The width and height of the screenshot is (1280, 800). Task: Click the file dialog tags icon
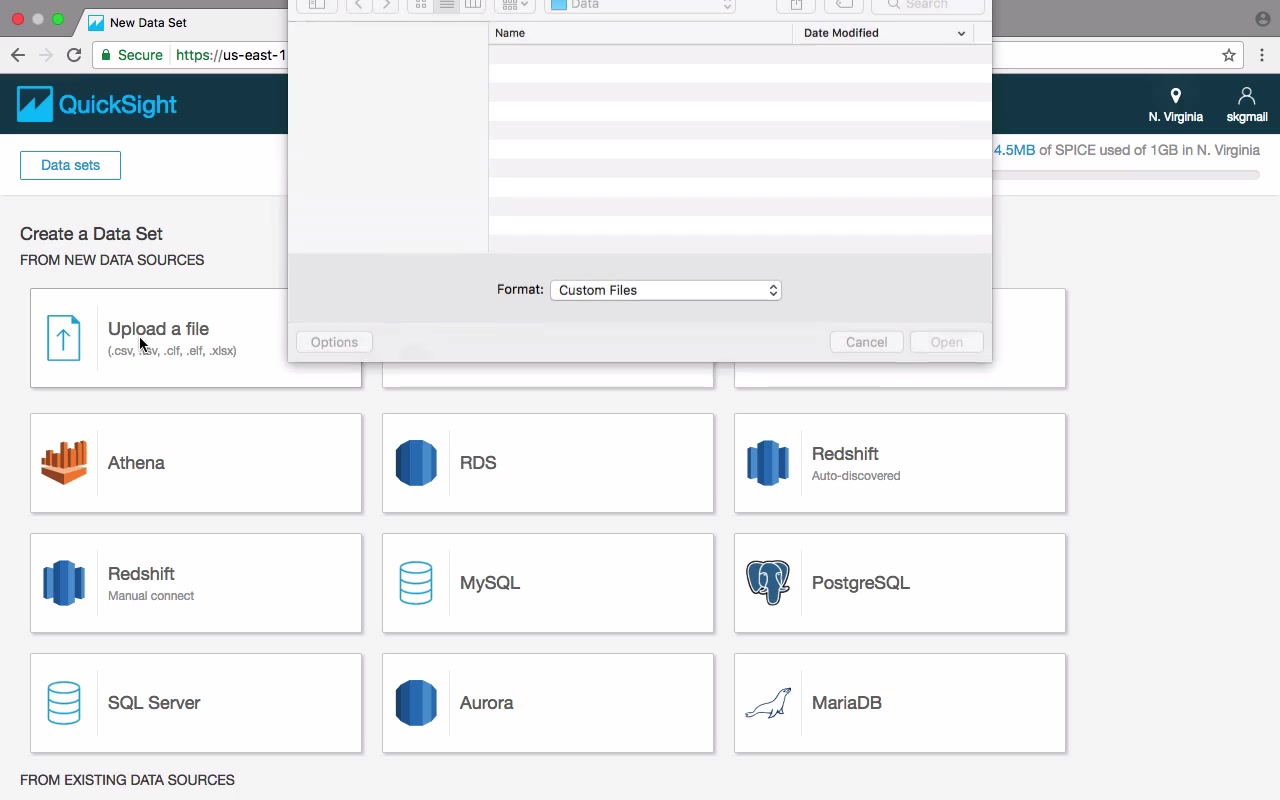tap(844, 5)
